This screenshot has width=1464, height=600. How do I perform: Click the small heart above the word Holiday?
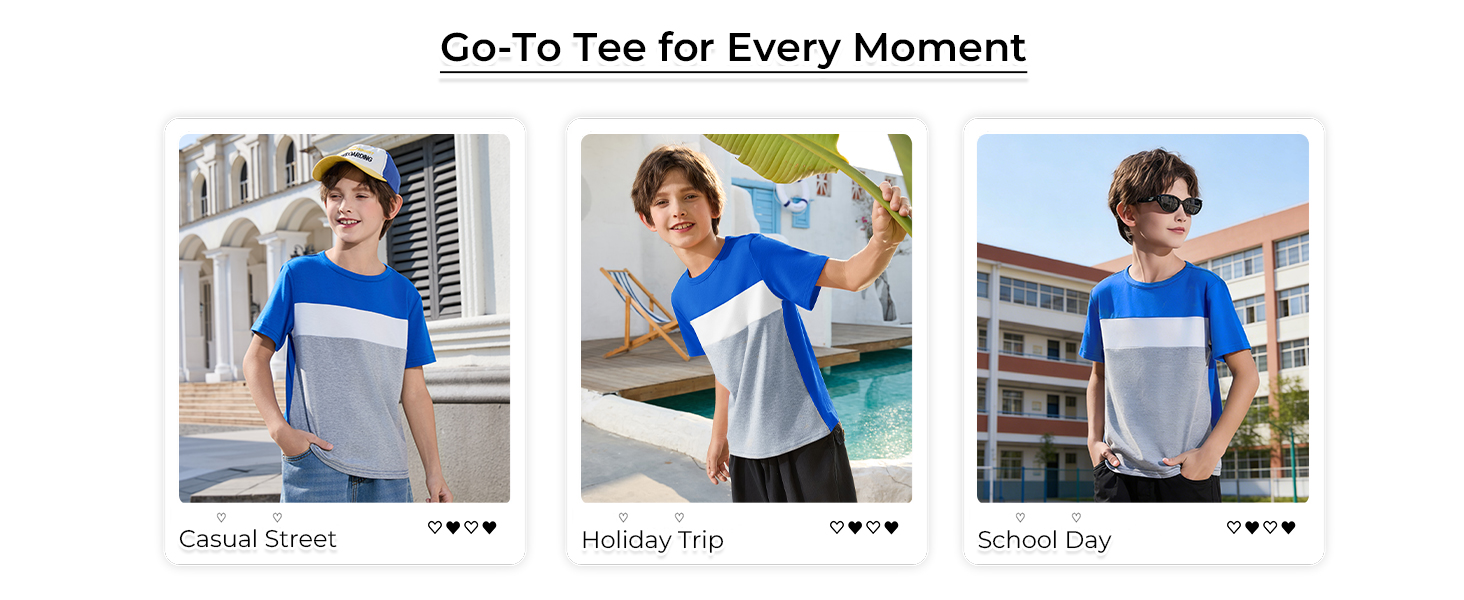(x=623, y=517)
